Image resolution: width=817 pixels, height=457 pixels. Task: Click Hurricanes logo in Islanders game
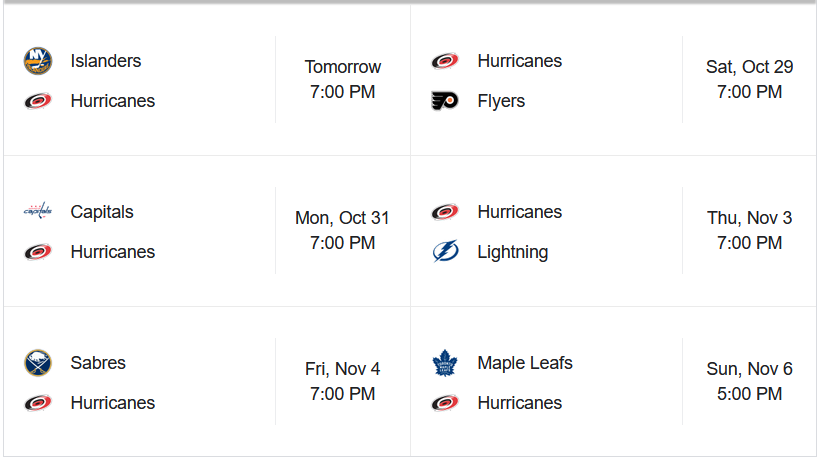pos(38,101)
